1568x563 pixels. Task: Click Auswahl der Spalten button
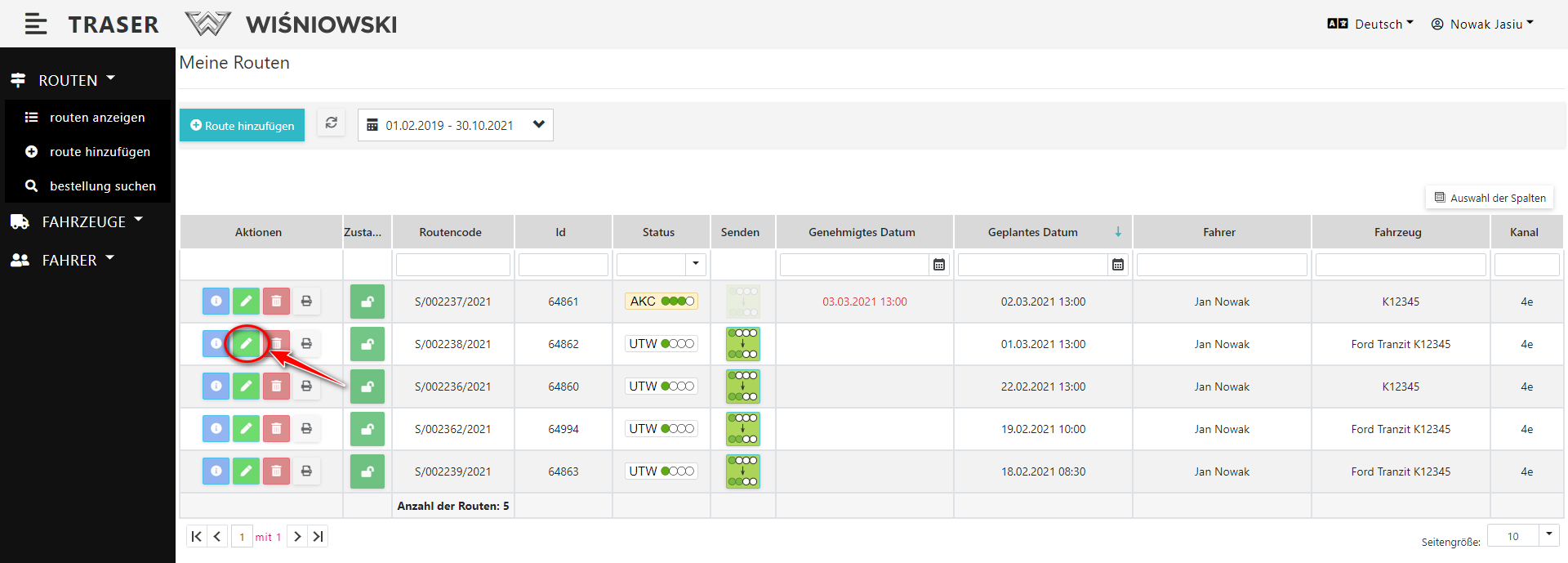click(x=1490, y=198)
